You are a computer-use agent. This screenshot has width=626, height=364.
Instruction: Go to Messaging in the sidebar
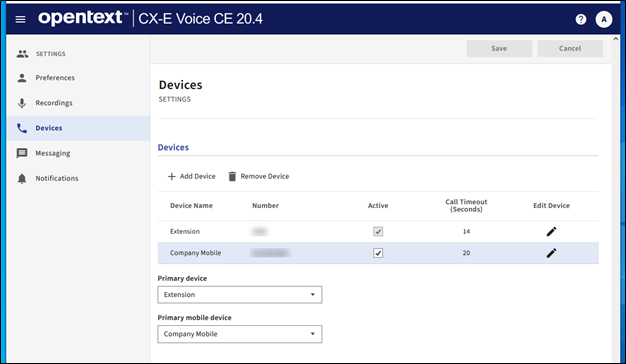coord(53,153)
